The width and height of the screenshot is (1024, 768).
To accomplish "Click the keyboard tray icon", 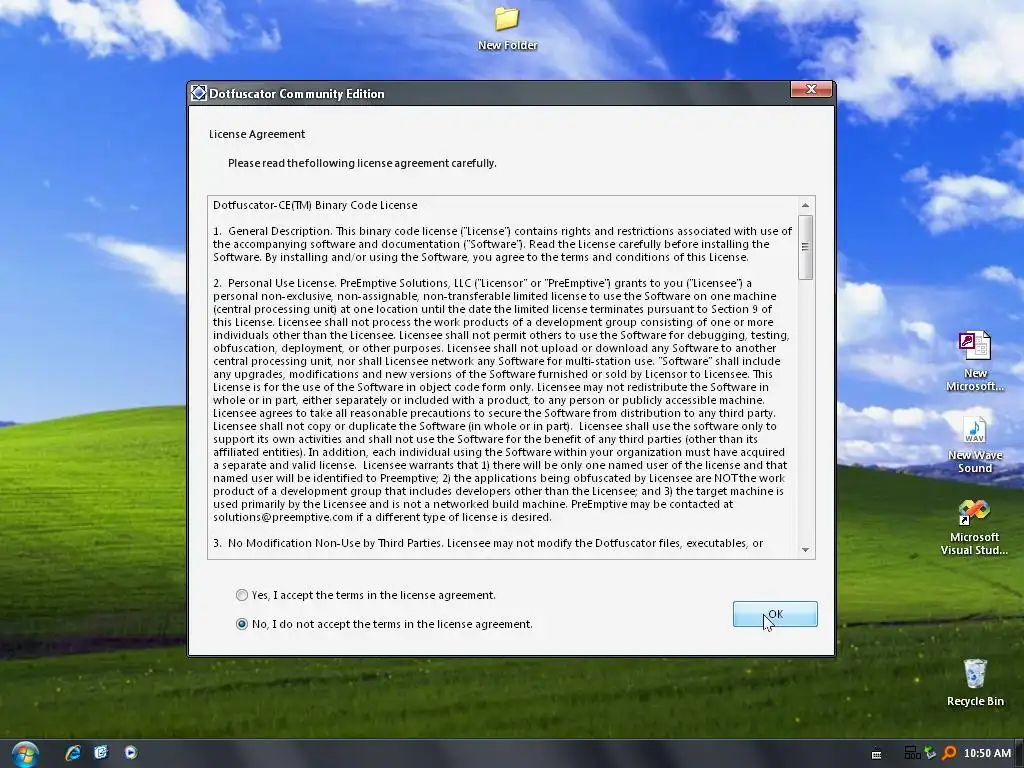I will click(876, 754).
